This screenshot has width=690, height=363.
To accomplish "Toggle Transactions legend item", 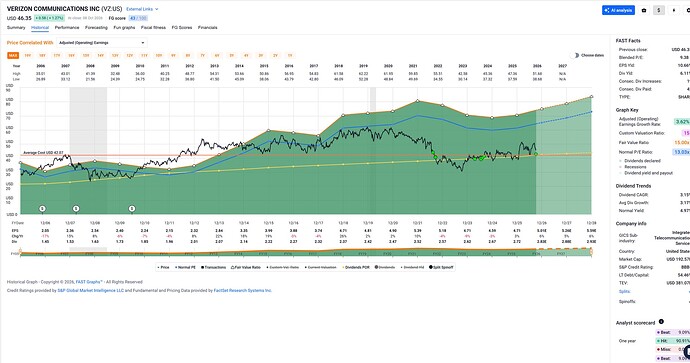I will (x=213, y=267).
